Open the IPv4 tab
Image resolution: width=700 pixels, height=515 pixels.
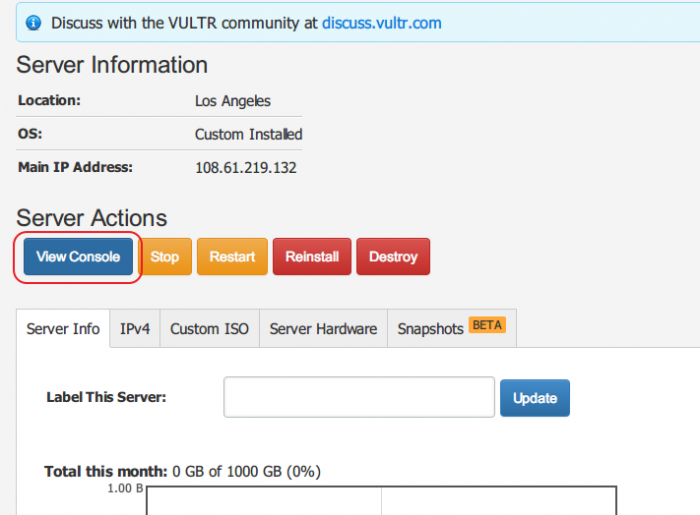(x=135, y=328)
